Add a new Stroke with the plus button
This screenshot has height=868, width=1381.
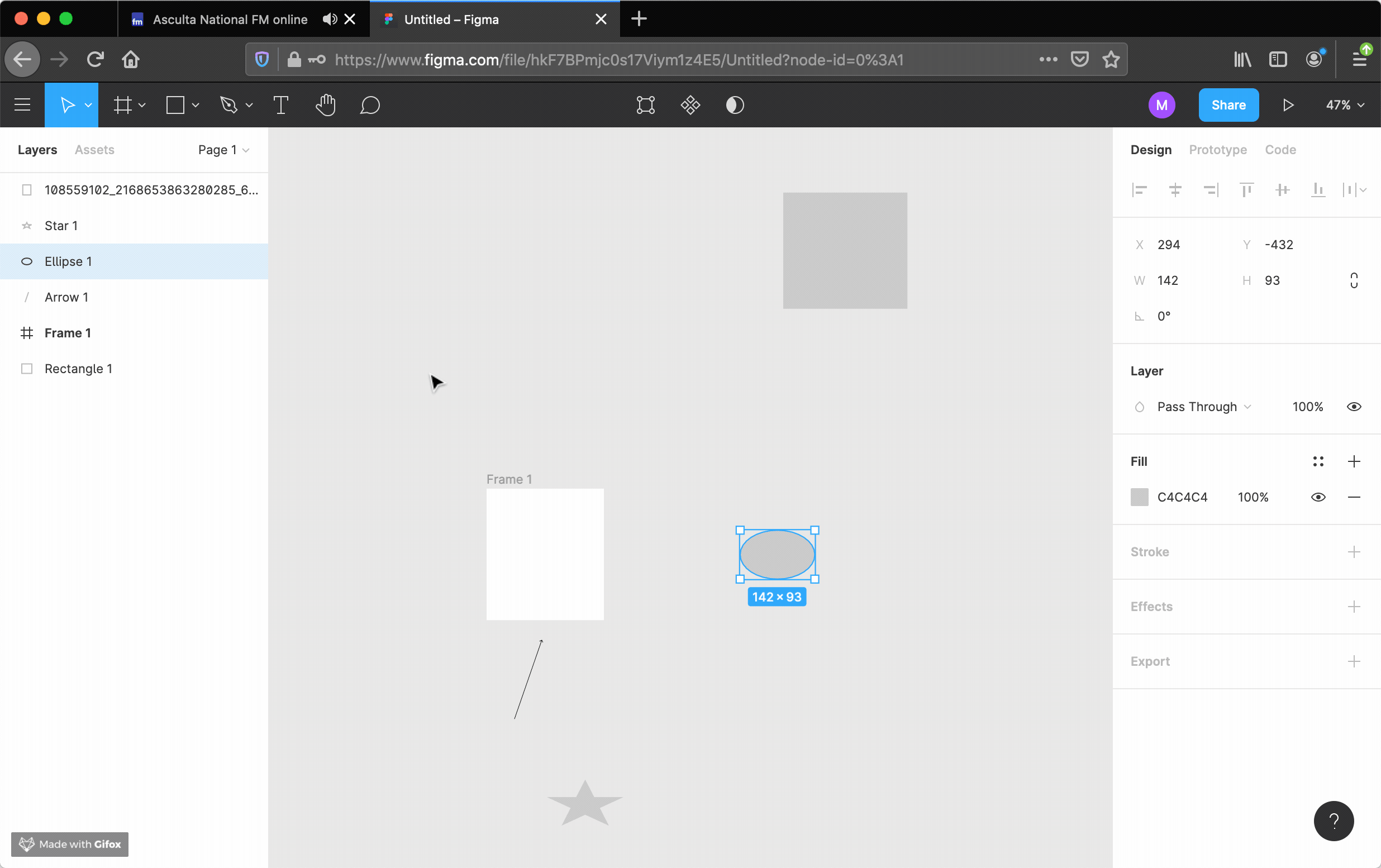(x=1355, y=551)
